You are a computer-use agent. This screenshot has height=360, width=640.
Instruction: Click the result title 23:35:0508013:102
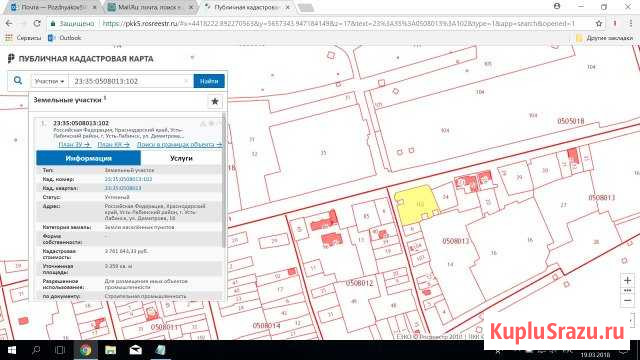pyautogui.click(x=81, y=123)
